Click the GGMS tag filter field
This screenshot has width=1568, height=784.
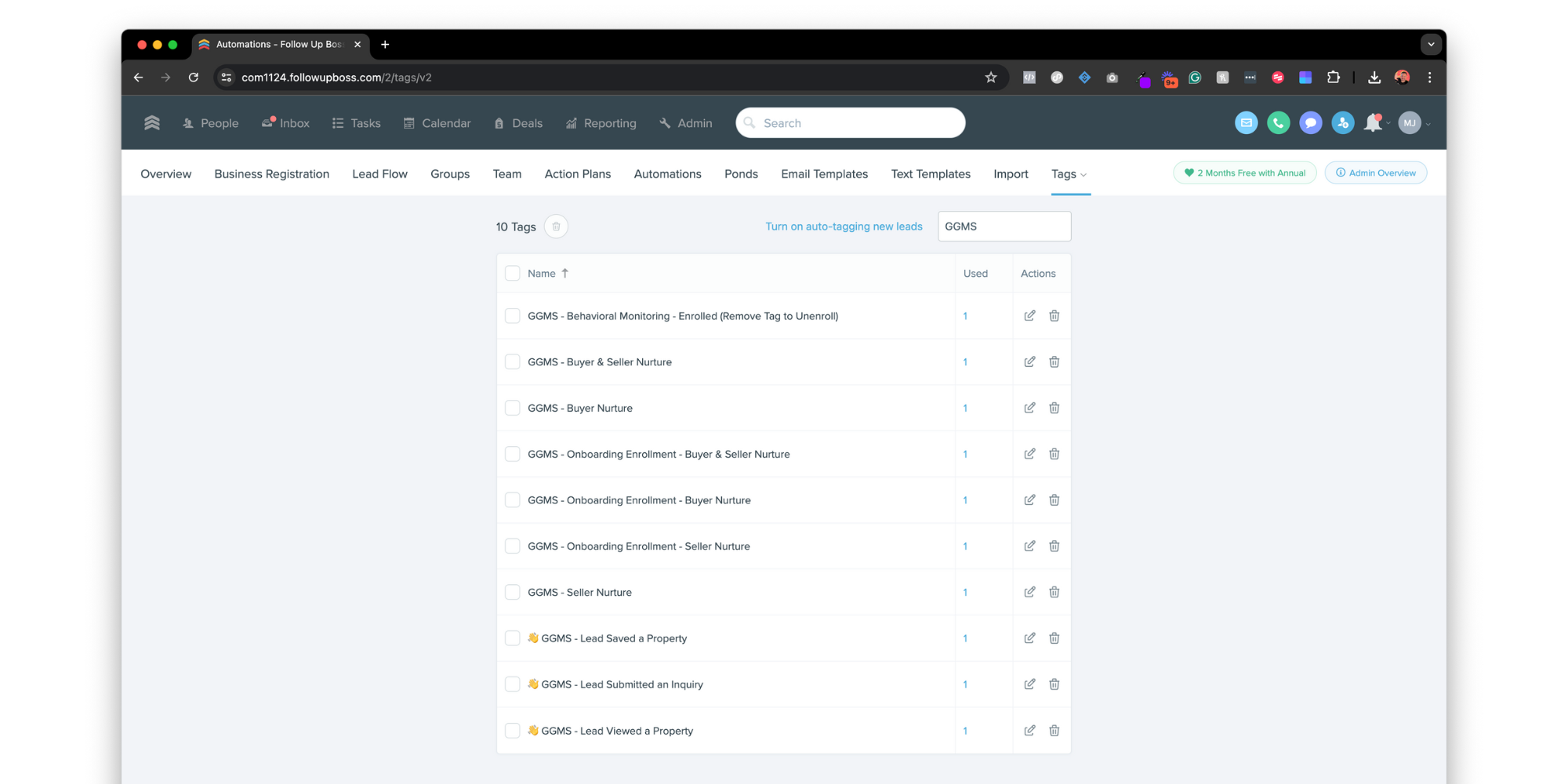click(1004, 227)
